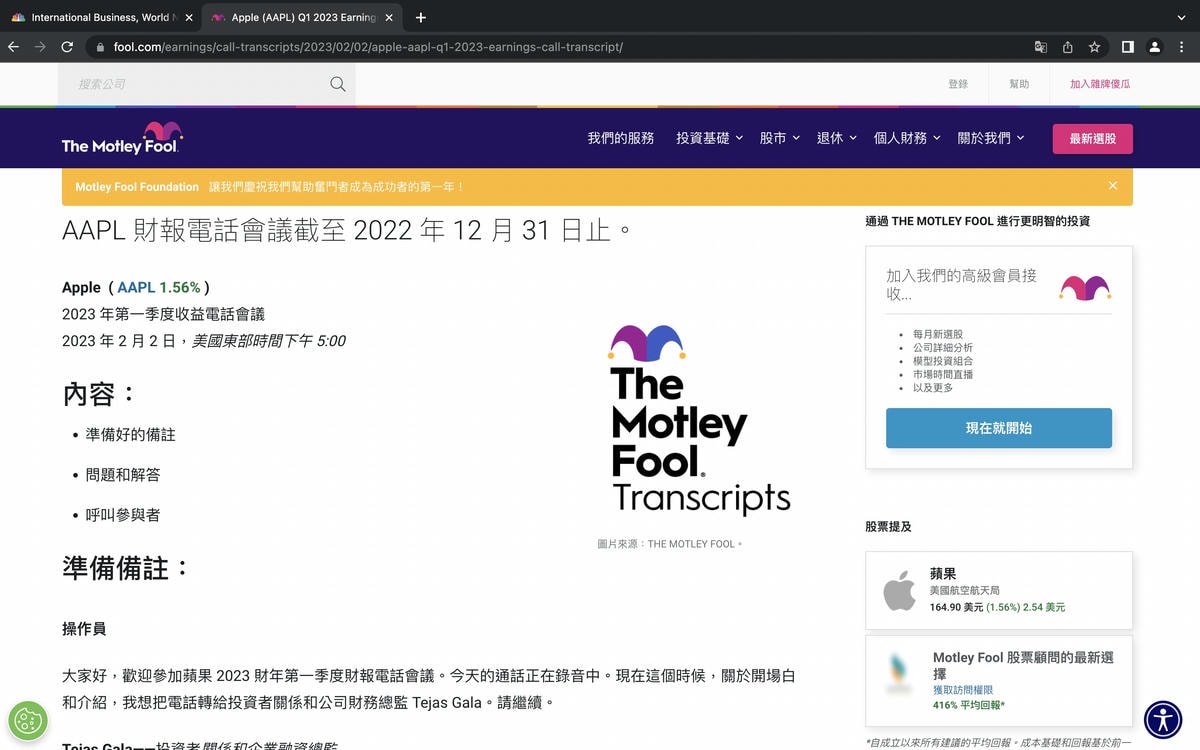Close the Motley Fool Foundation banner

(x=1113, y=186)
